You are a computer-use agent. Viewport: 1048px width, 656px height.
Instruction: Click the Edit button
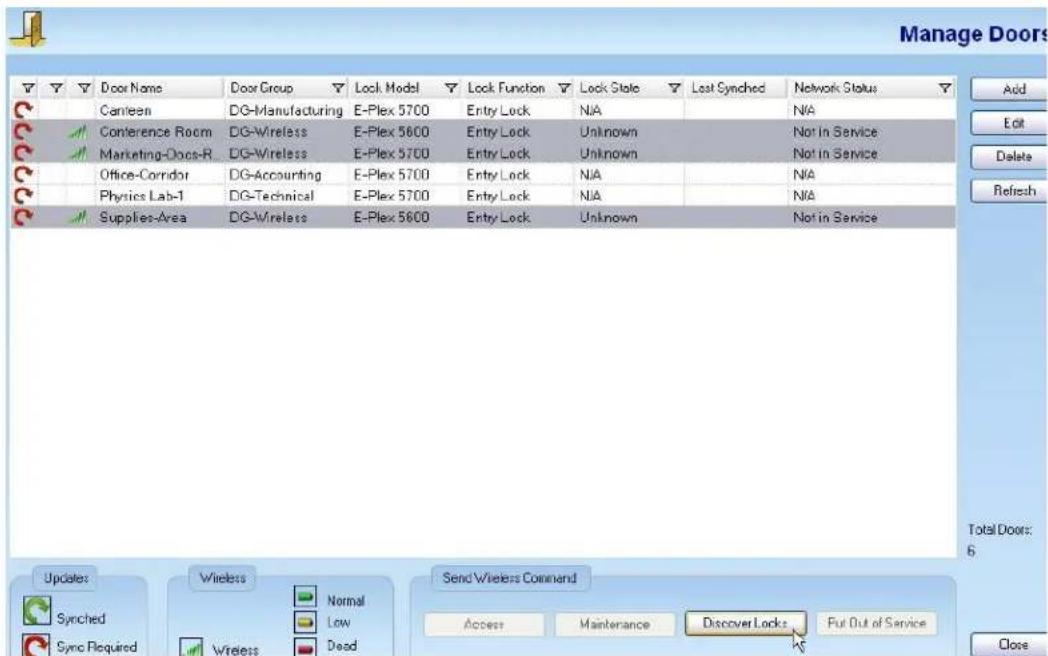point(1009,123)
